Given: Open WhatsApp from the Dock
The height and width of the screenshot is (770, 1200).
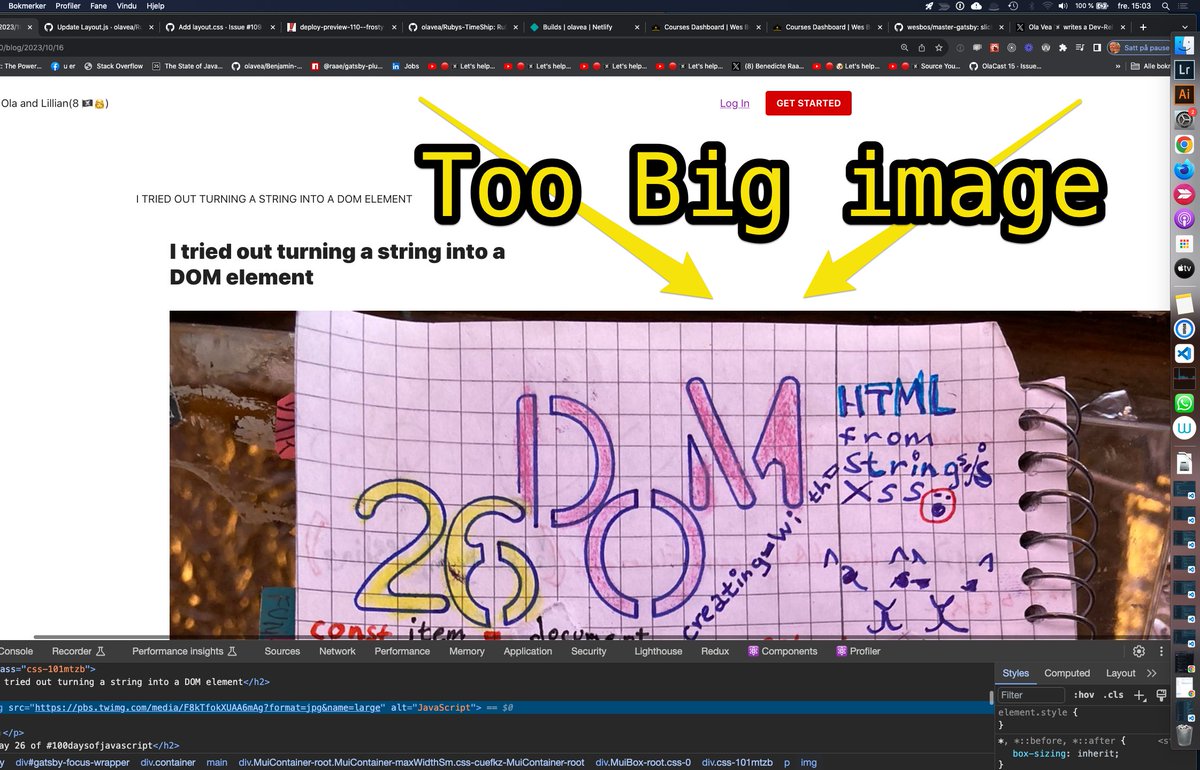Looking at the screenshot, I should pyautogui.click(x=1184, y=402).
